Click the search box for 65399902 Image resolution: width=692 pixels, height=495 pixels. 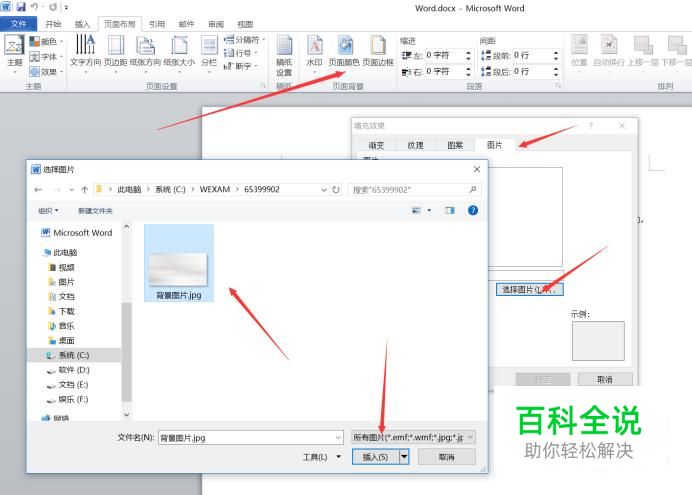coord(414,190)
